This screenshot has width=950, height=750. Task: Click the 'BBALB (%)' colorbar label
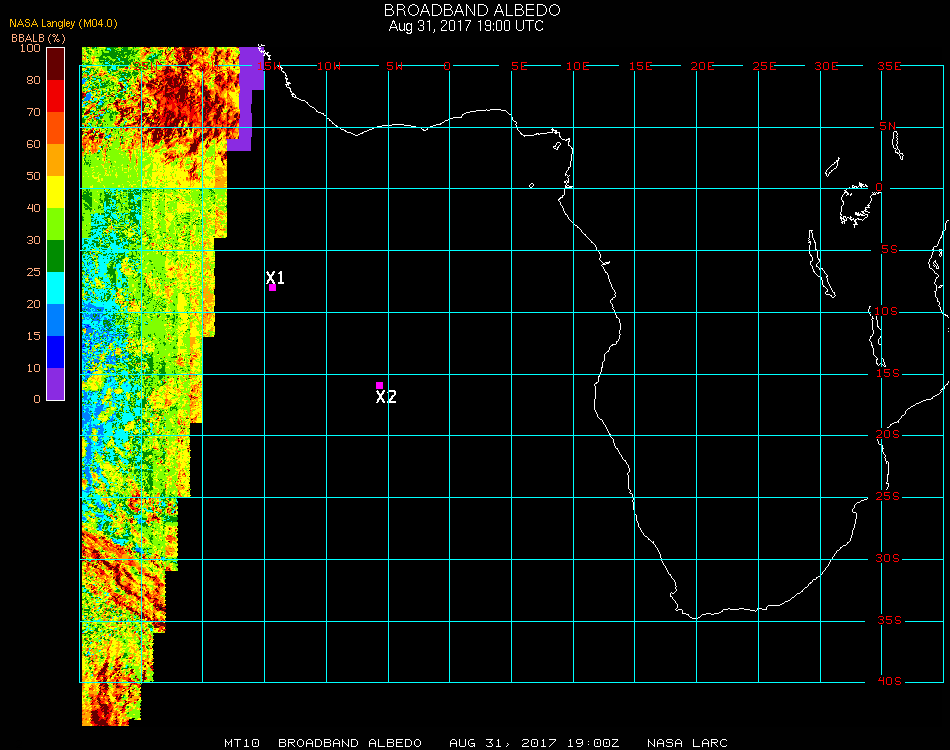(38, 38)
